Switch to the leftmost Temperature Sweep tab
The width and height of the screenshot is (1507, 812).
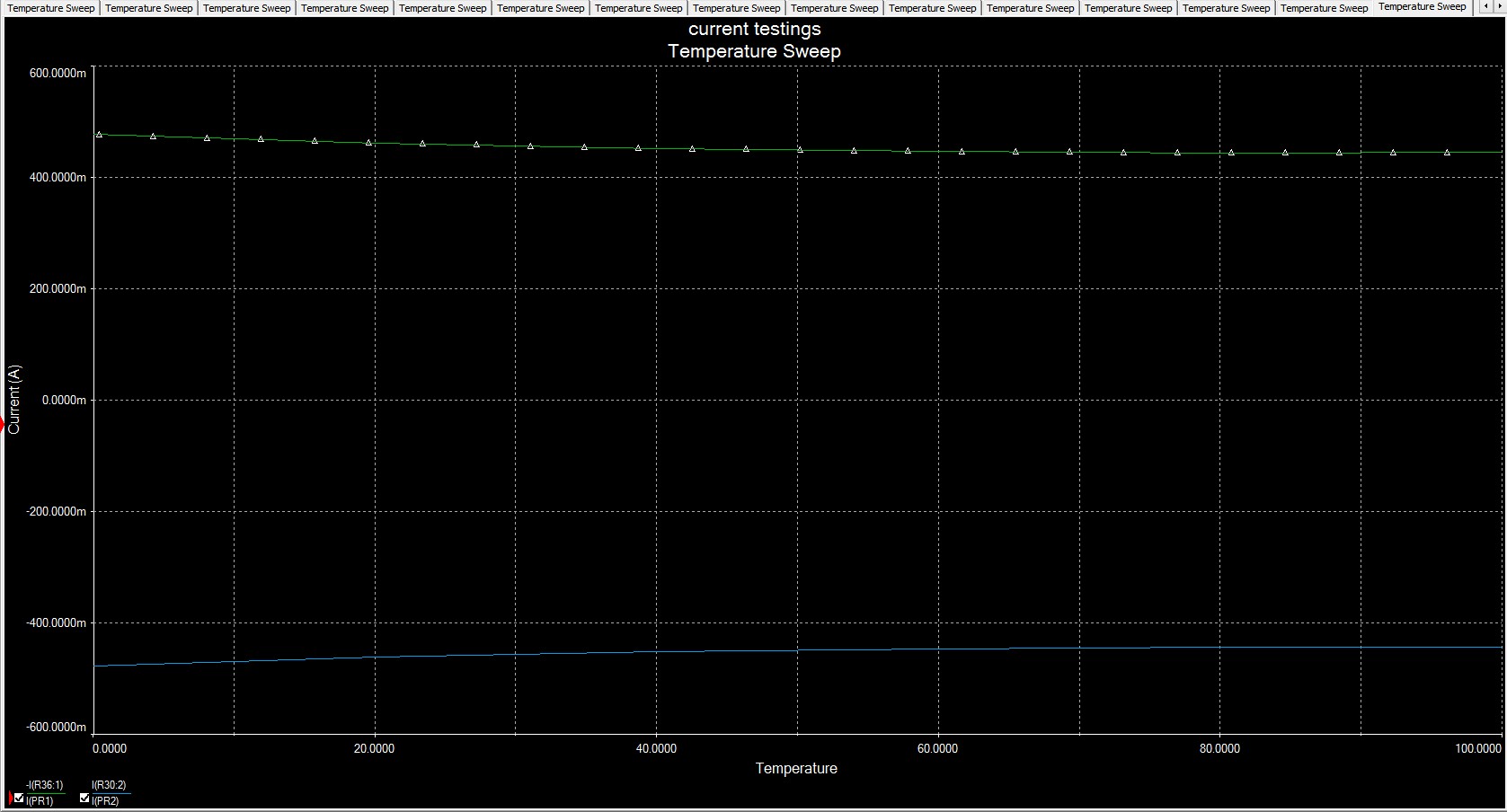pos(50,8)
